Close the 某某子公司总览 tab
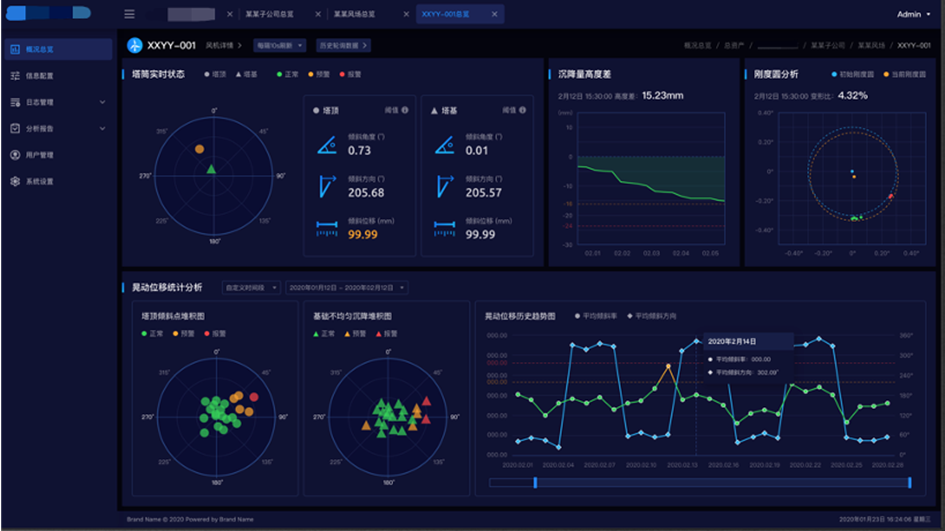 point(318,14)
